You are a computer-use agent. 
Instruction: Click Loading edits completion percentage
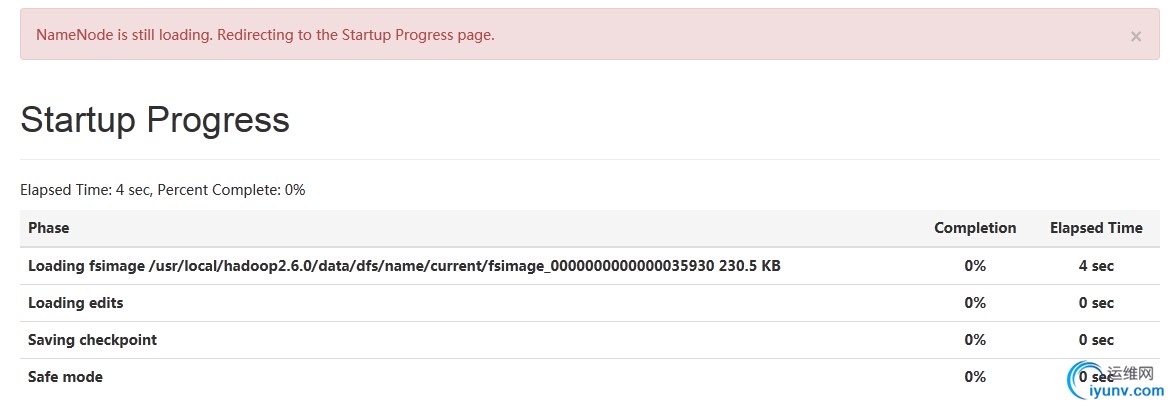pos(975,303)
